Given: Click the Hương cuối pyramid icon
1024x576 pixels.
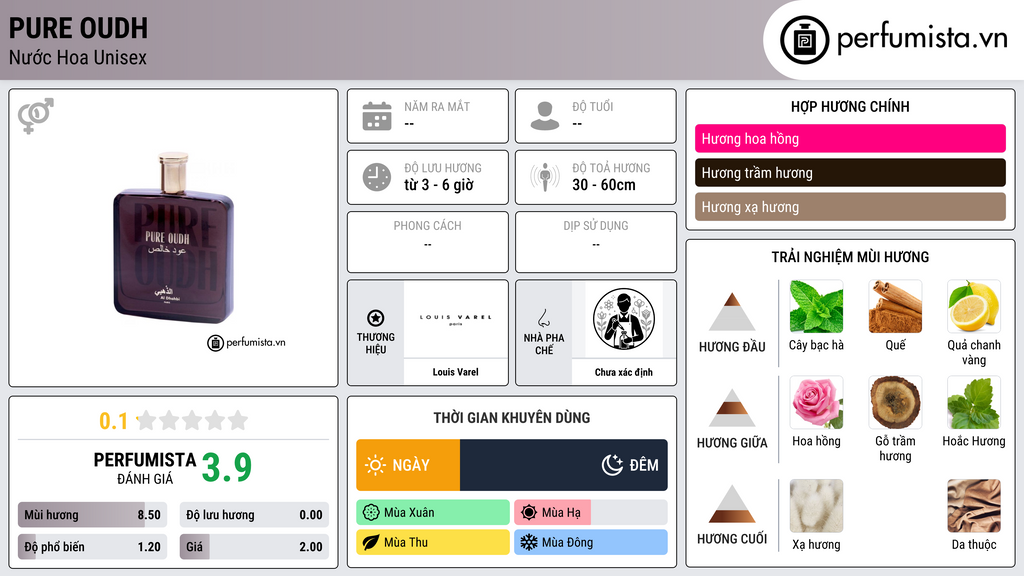Looking at the screenshot, I should [732, 504].
